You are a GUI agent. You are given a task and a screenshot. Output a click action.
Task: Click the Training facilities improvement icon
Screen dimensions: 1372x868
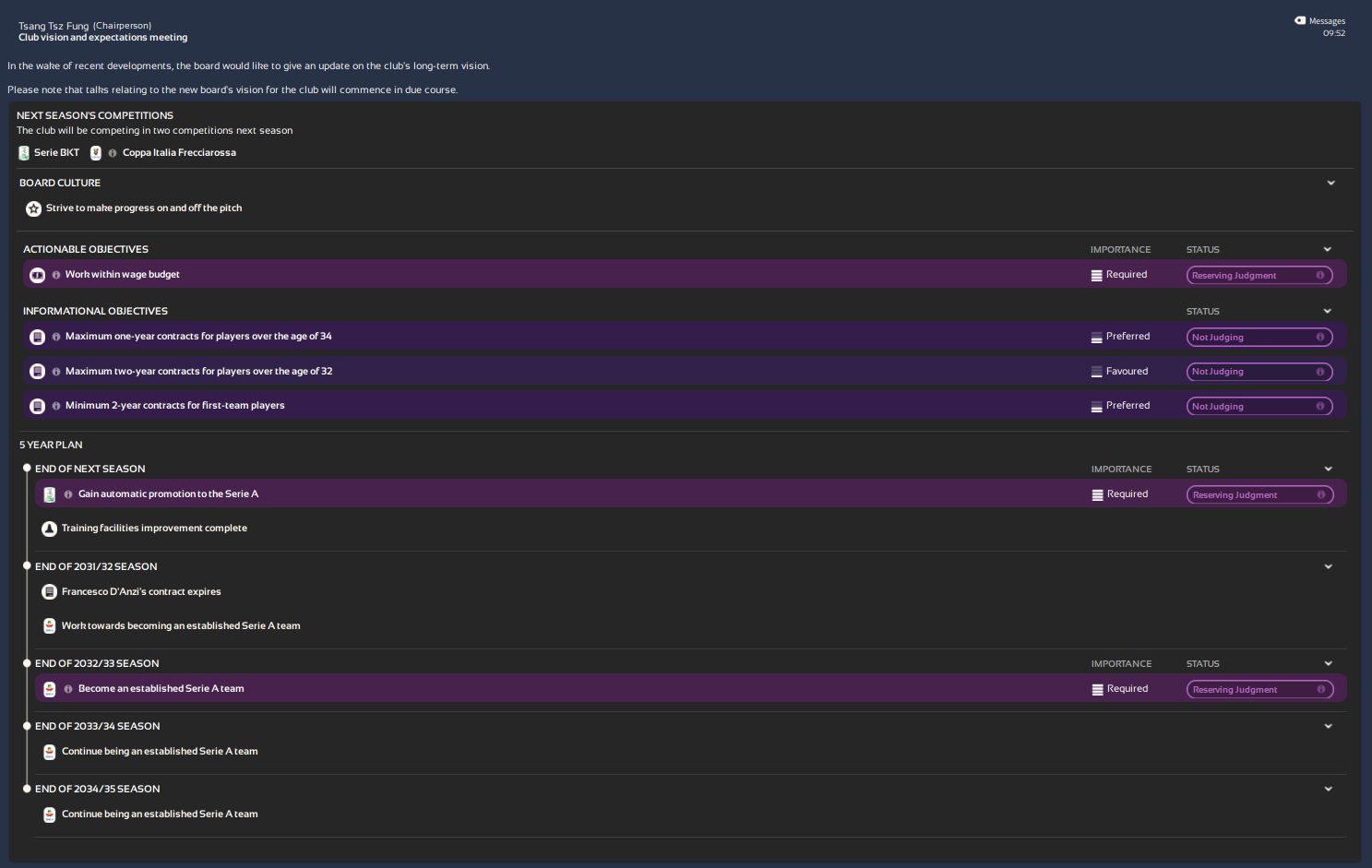[50, 529]
